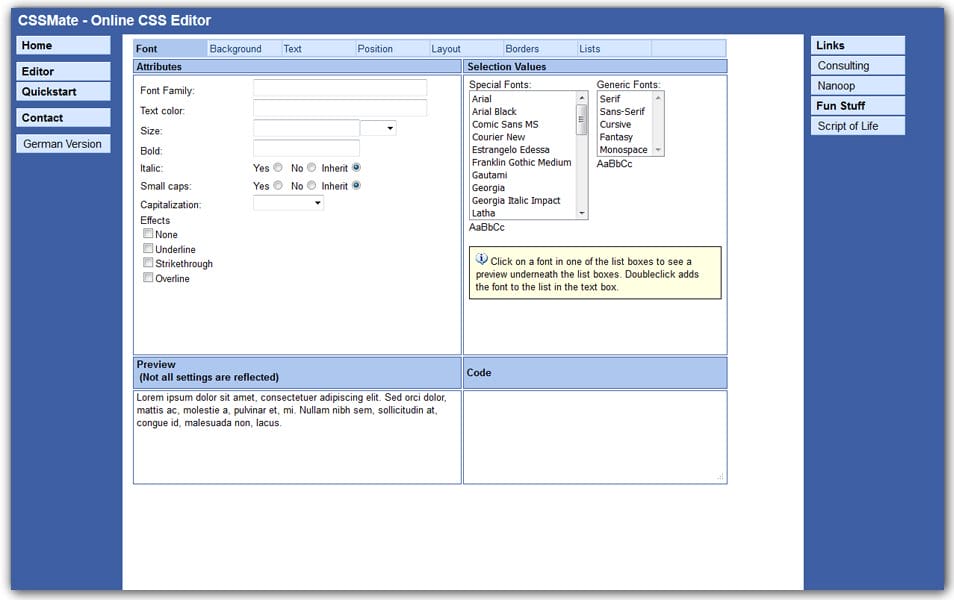
Task: Open the Borders tab
Action: pos(522,49)
